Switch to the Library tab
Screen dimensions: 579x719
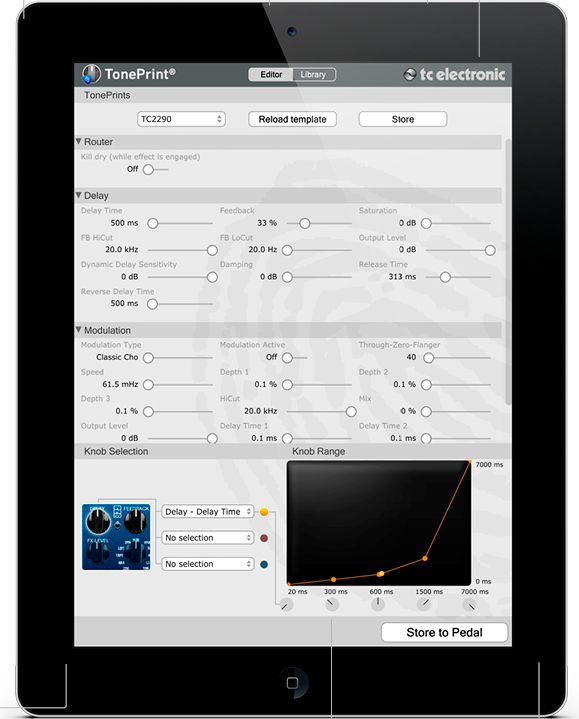[314, 74]
